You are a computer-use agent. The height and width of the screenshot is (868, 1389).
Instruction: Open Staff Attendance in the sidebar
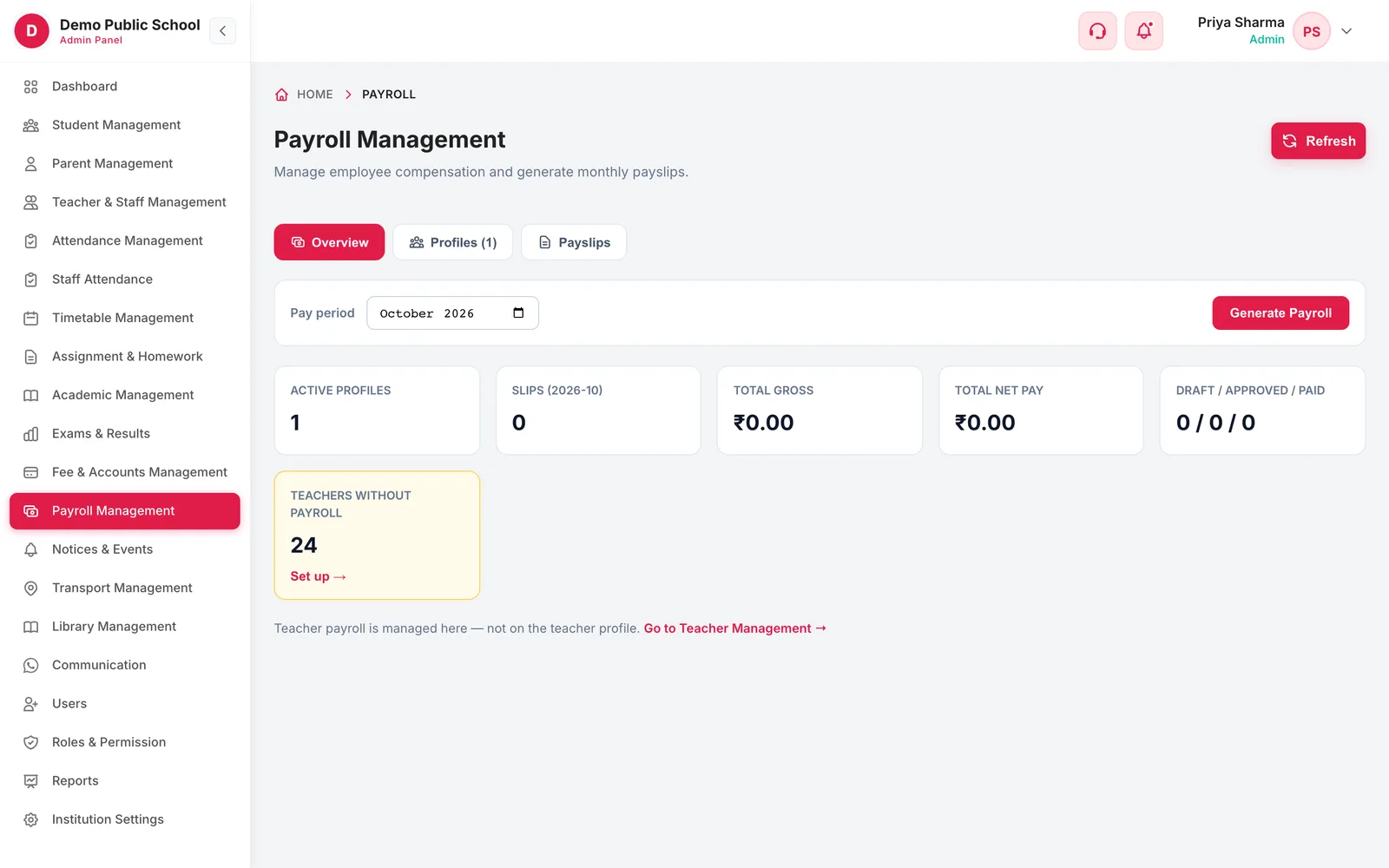tap(125, 279)
